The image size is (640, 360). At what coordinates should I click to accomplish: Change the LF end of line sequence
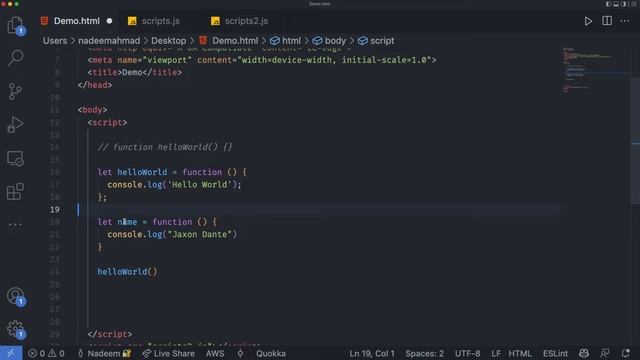[496, 353]
